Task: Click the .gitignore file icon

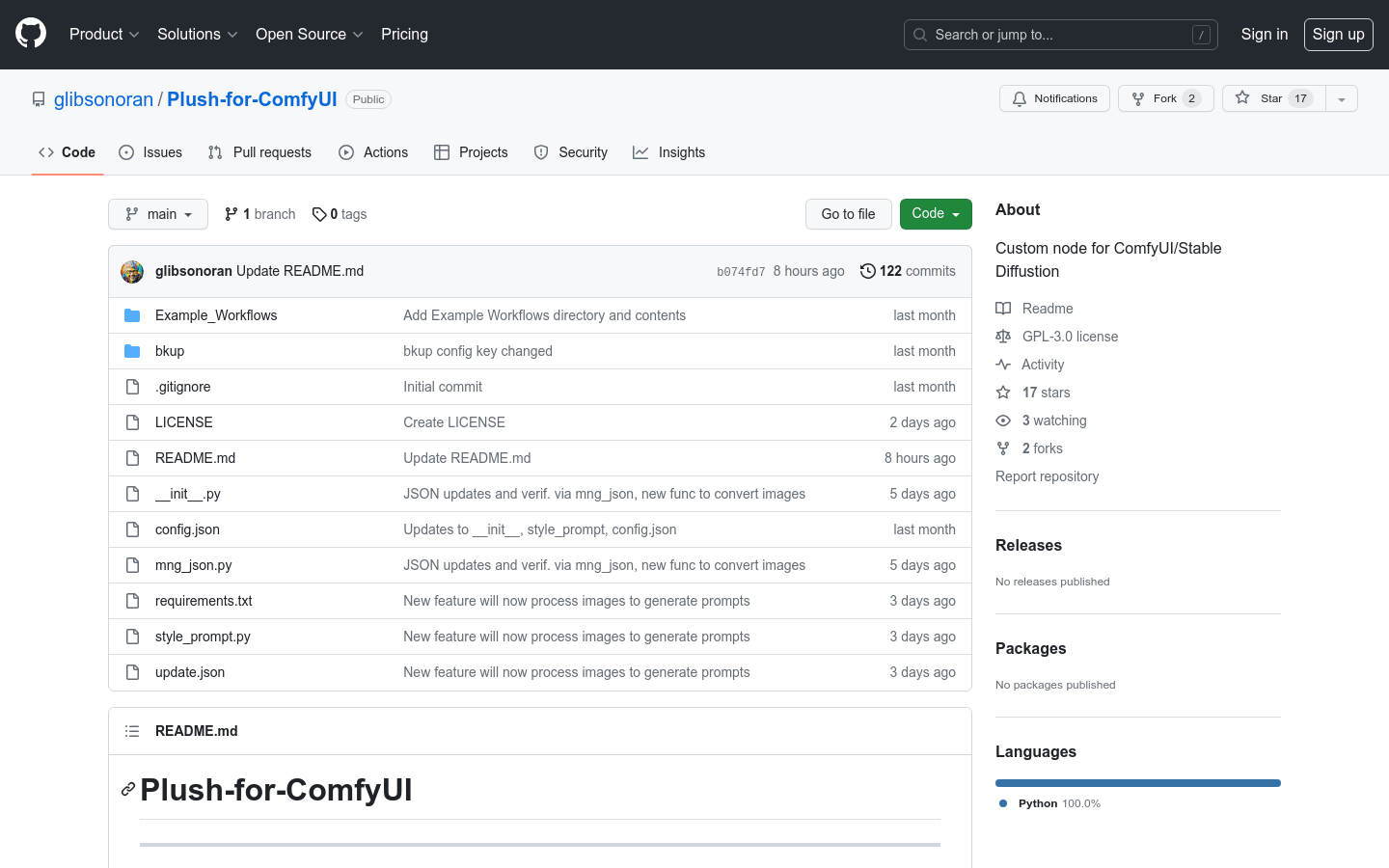Action: click(x=132, y=387)
